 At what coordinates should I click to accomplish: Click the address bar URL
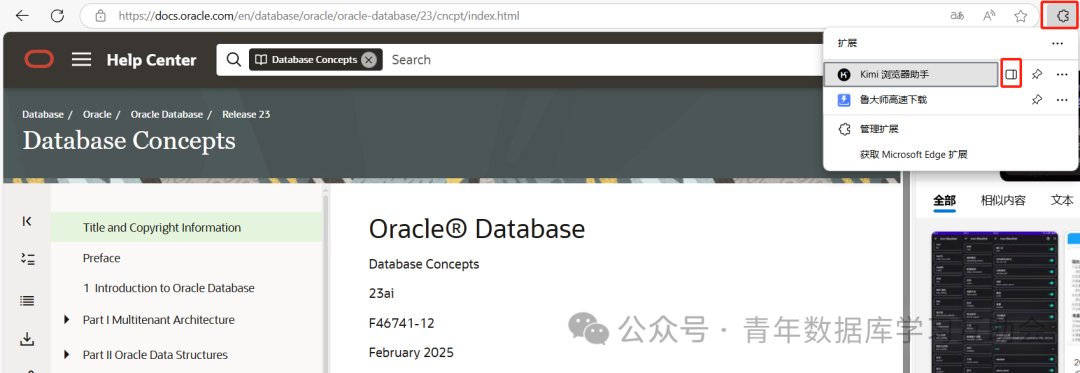click(x=319, y=15)
